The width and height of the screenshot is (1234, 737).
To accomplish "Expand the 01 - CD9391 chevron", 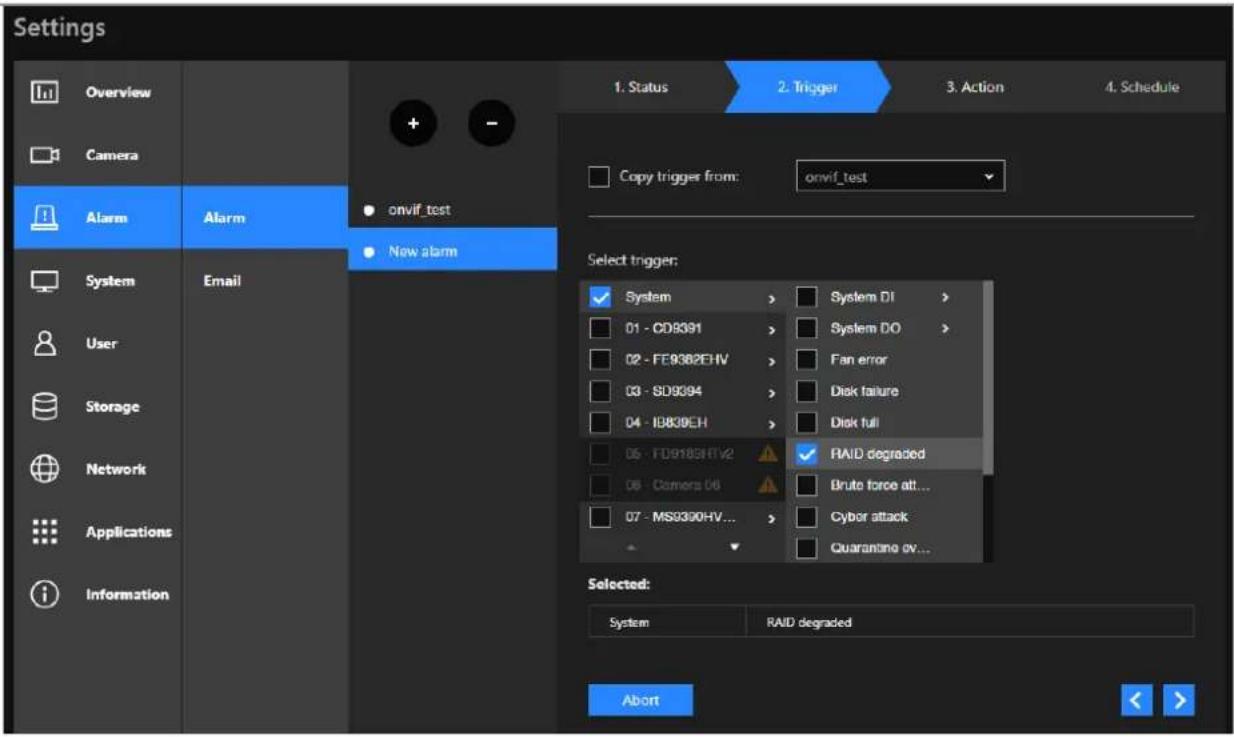I will point(771,329).
